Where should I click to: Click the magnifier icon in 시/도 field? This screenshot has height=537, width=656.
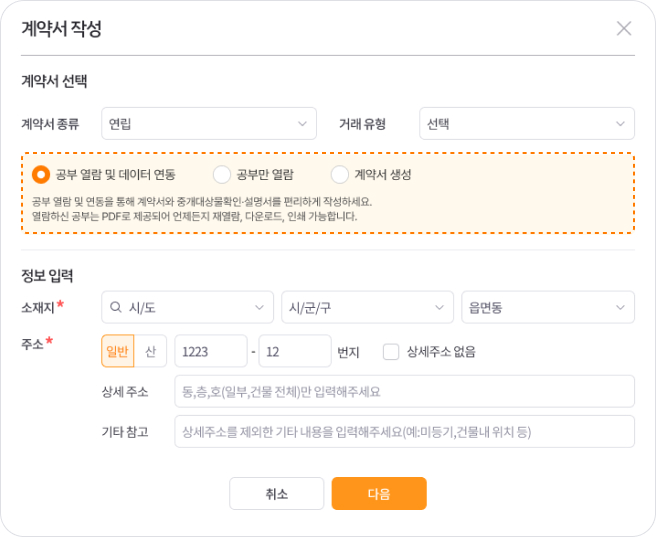pos(115,307)
